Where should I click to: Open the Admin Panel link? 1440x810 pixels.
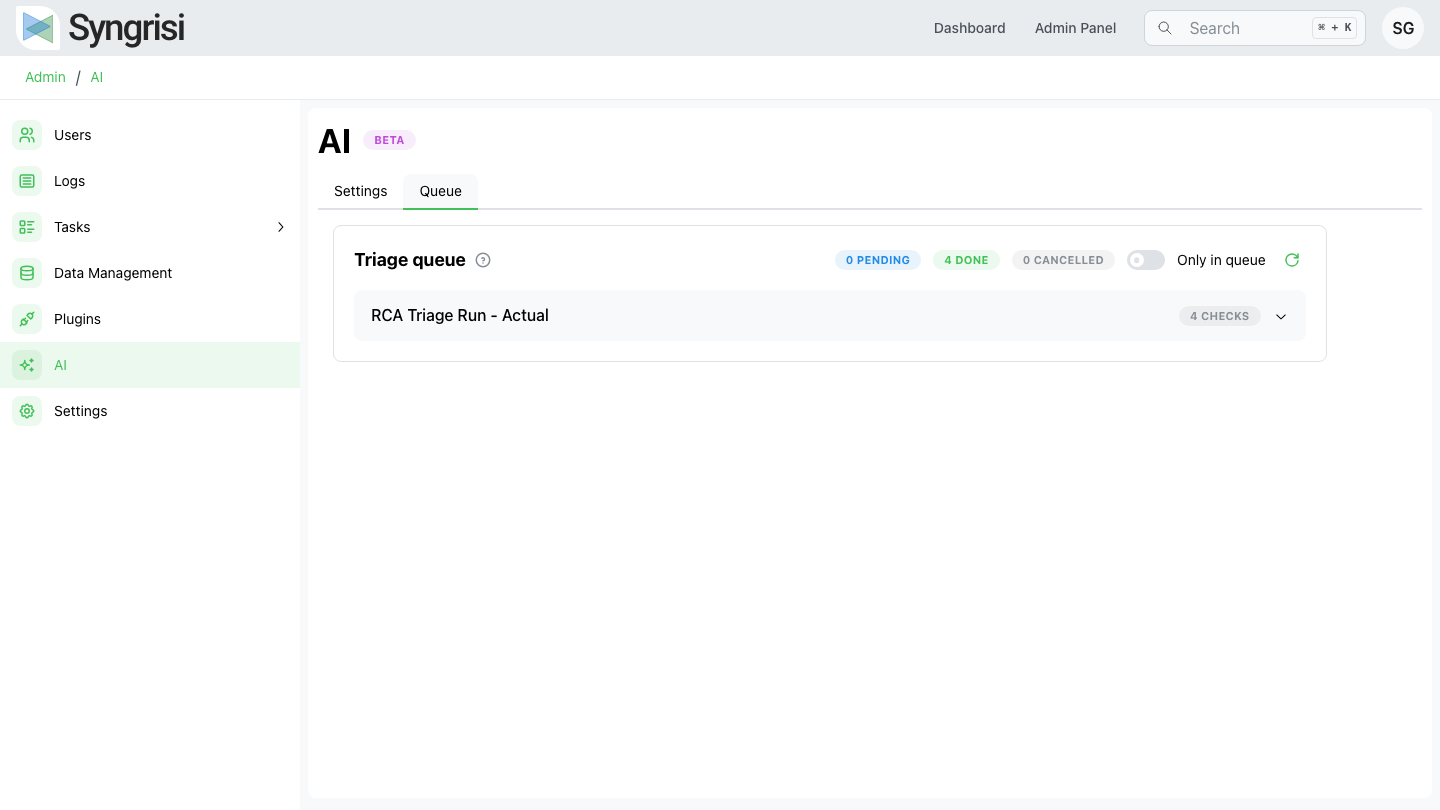[1075, 28]
